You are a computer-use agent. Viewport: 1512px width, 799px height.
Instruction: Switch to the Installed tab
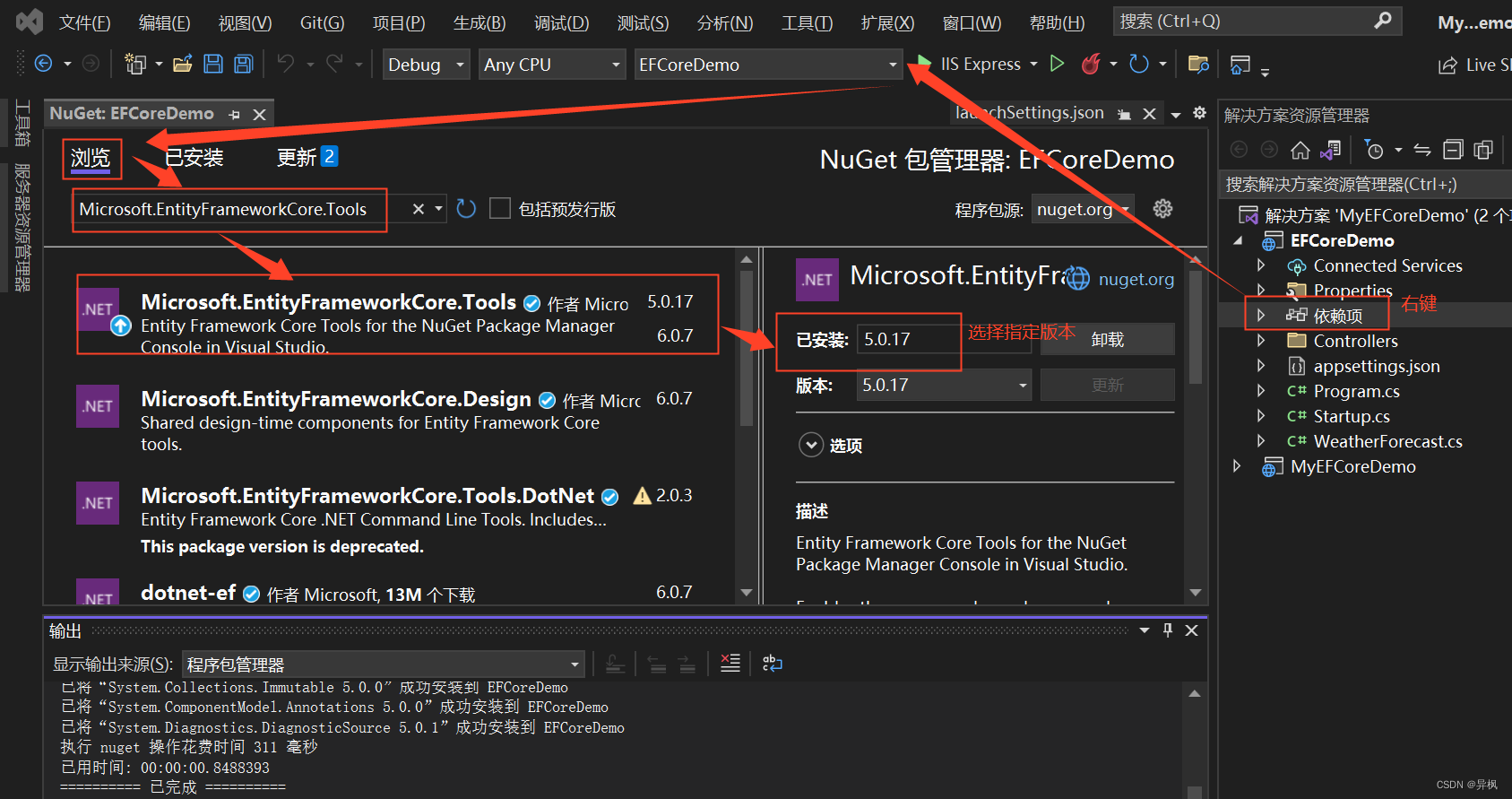coord(194,158)
